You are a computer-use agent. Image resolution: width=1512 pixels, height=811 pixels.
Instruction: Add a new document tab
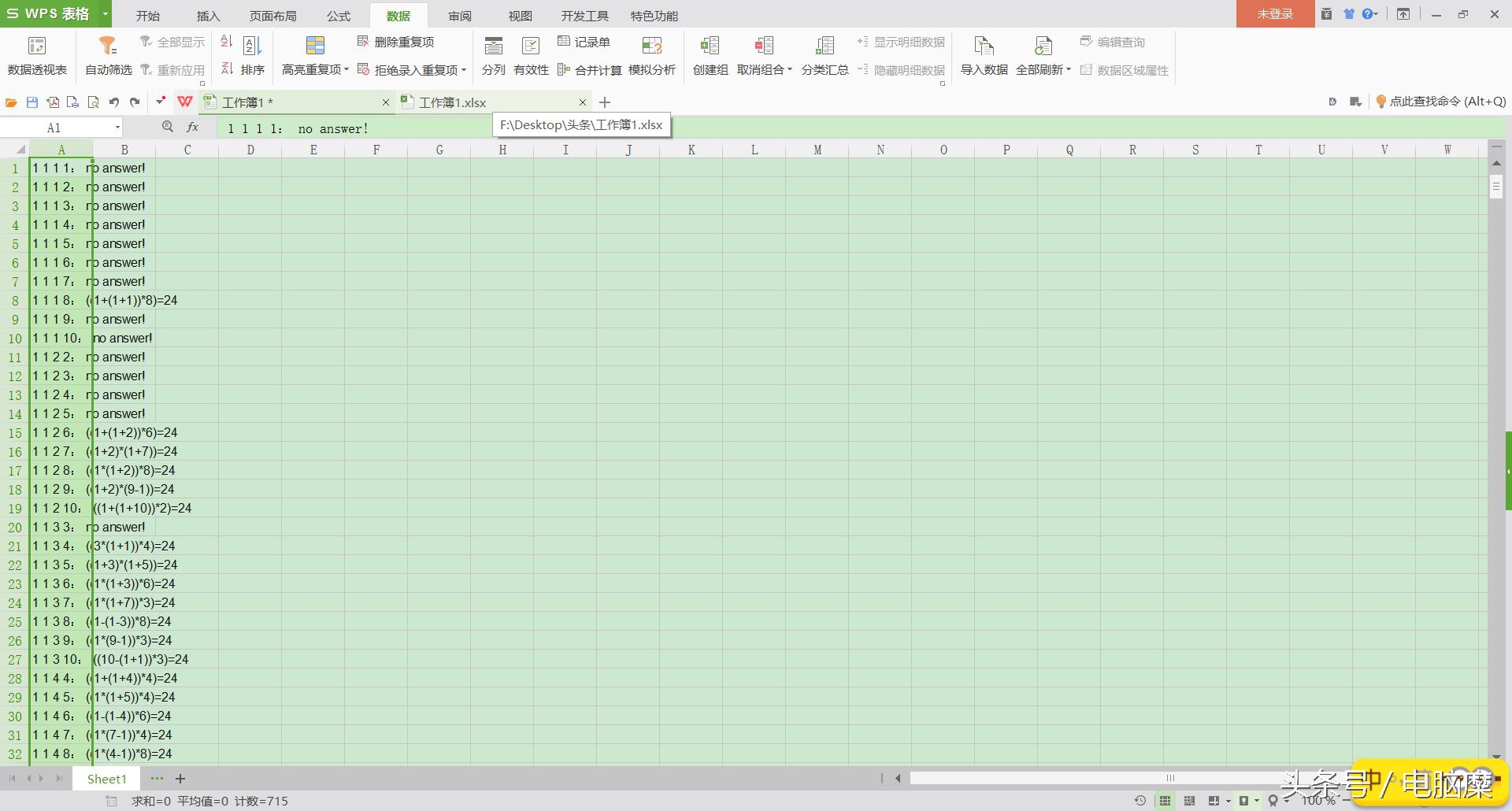(x=605, y=102)
